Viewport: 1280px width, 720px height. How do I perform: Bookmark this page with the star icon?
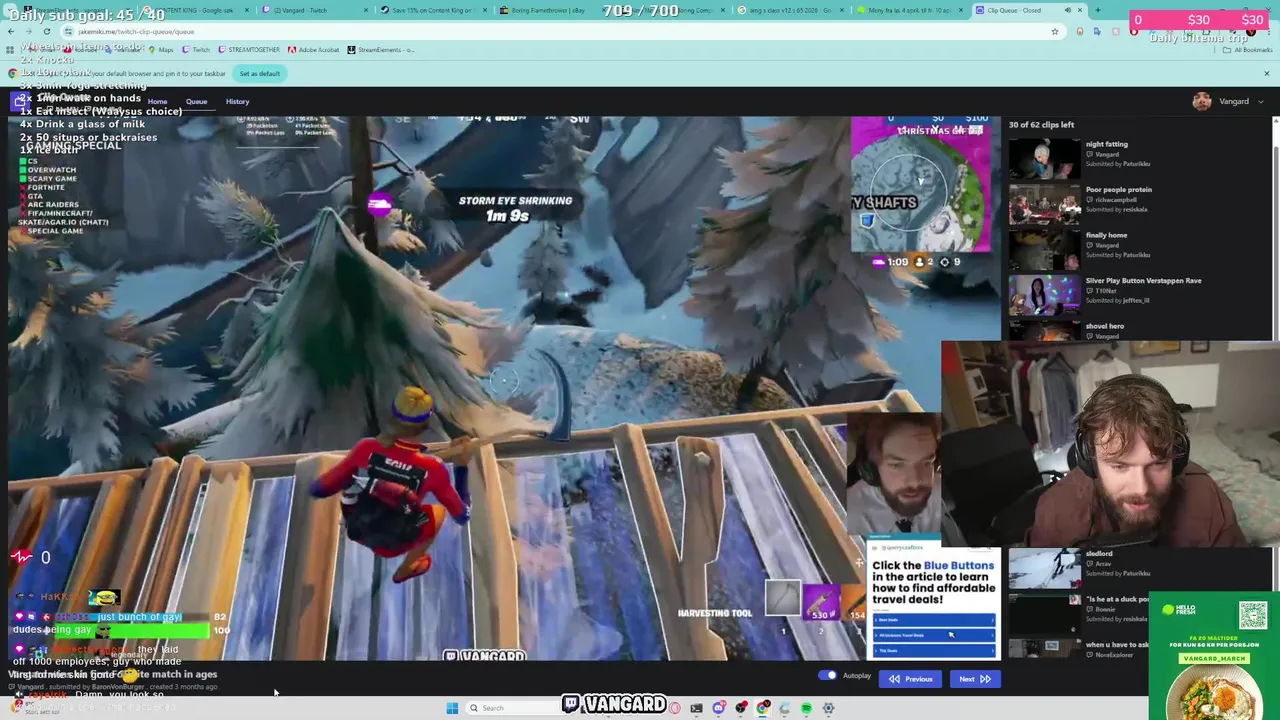click(x=1054, y=31)
